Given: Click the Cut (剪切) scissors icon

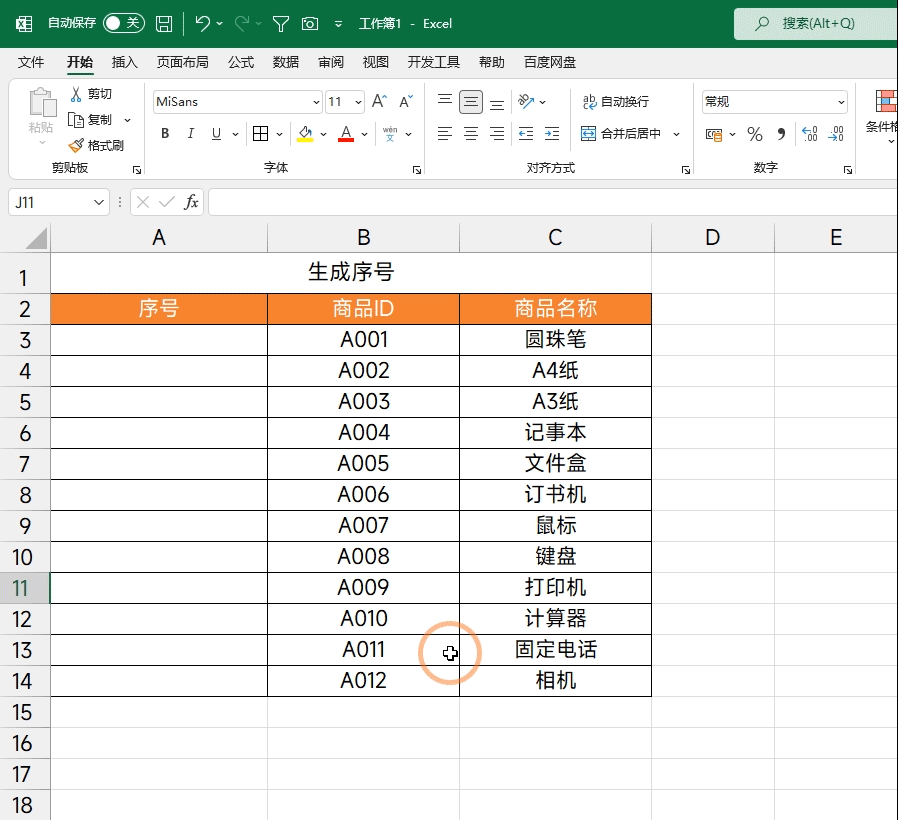Looking at the screenshot, I should 76,94.
